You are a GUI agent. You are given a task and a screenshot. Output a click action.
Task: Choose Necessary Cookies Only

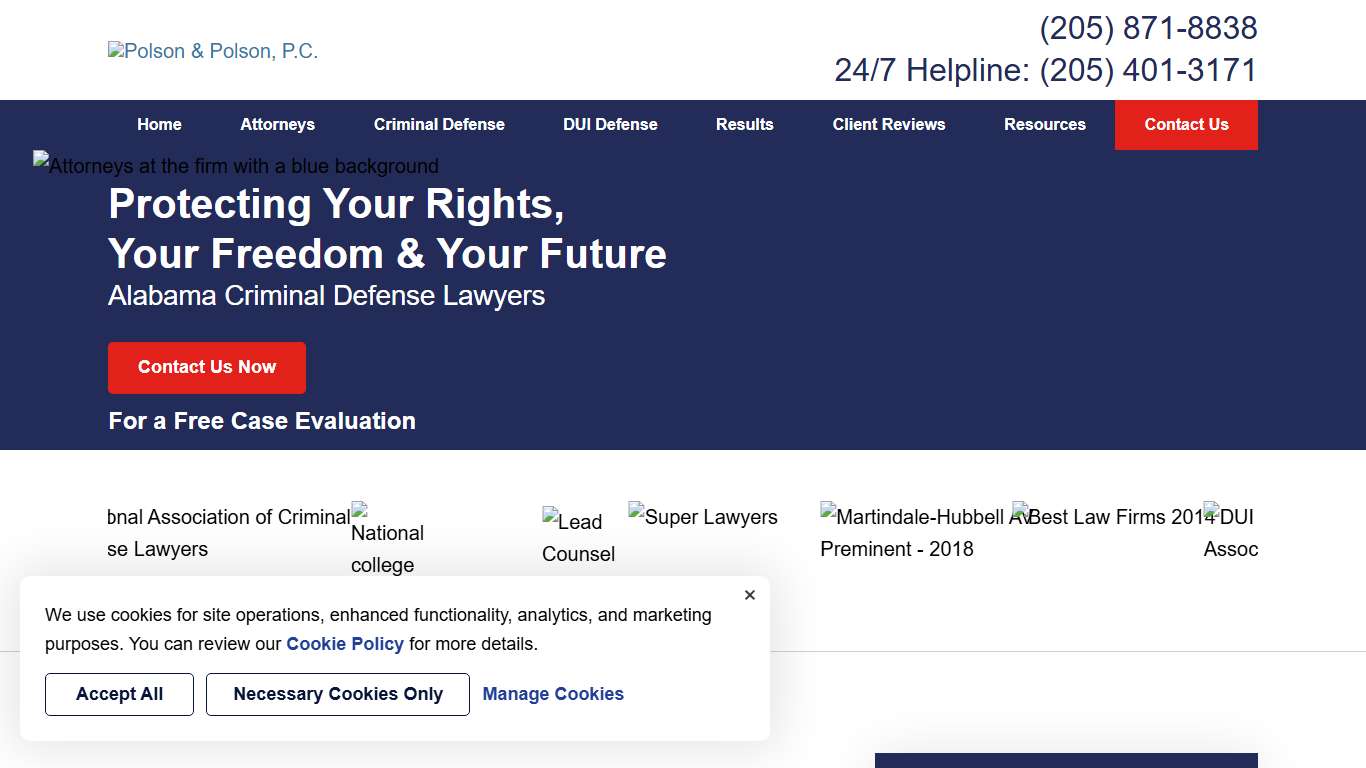(338, 694)
